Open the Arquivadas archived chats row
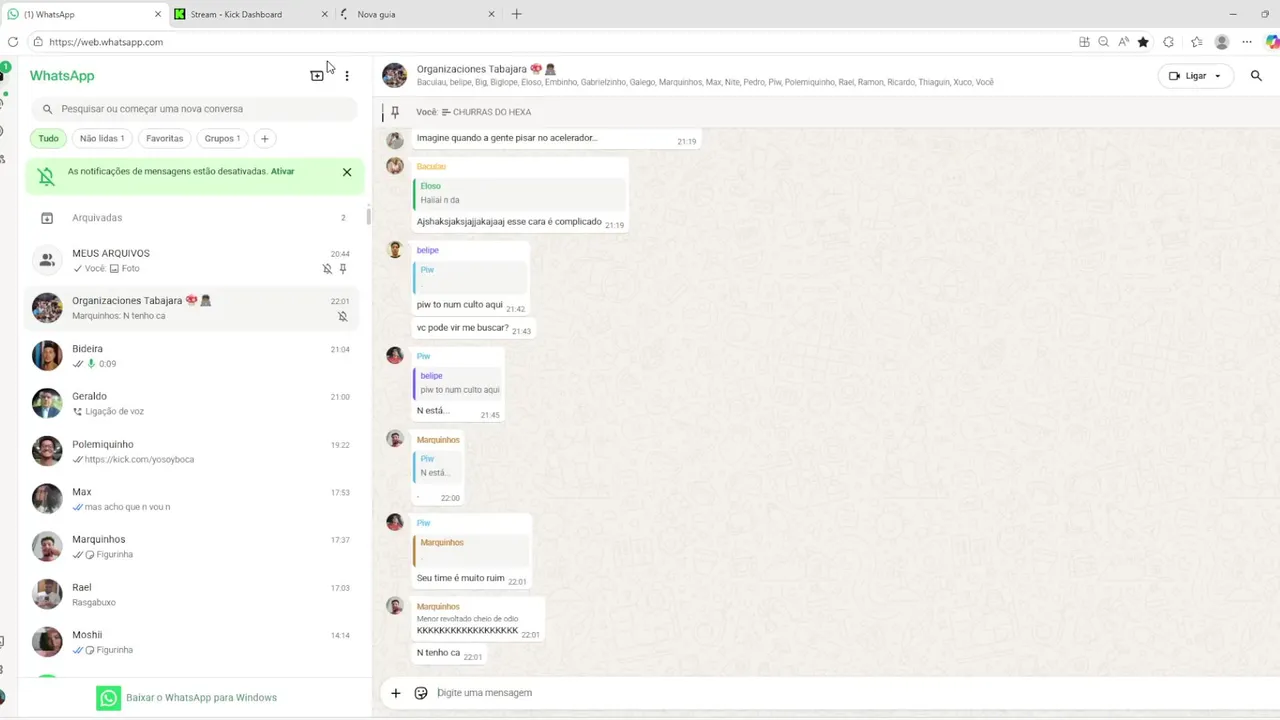This screenshot has width=1280, height=720. 194,218
